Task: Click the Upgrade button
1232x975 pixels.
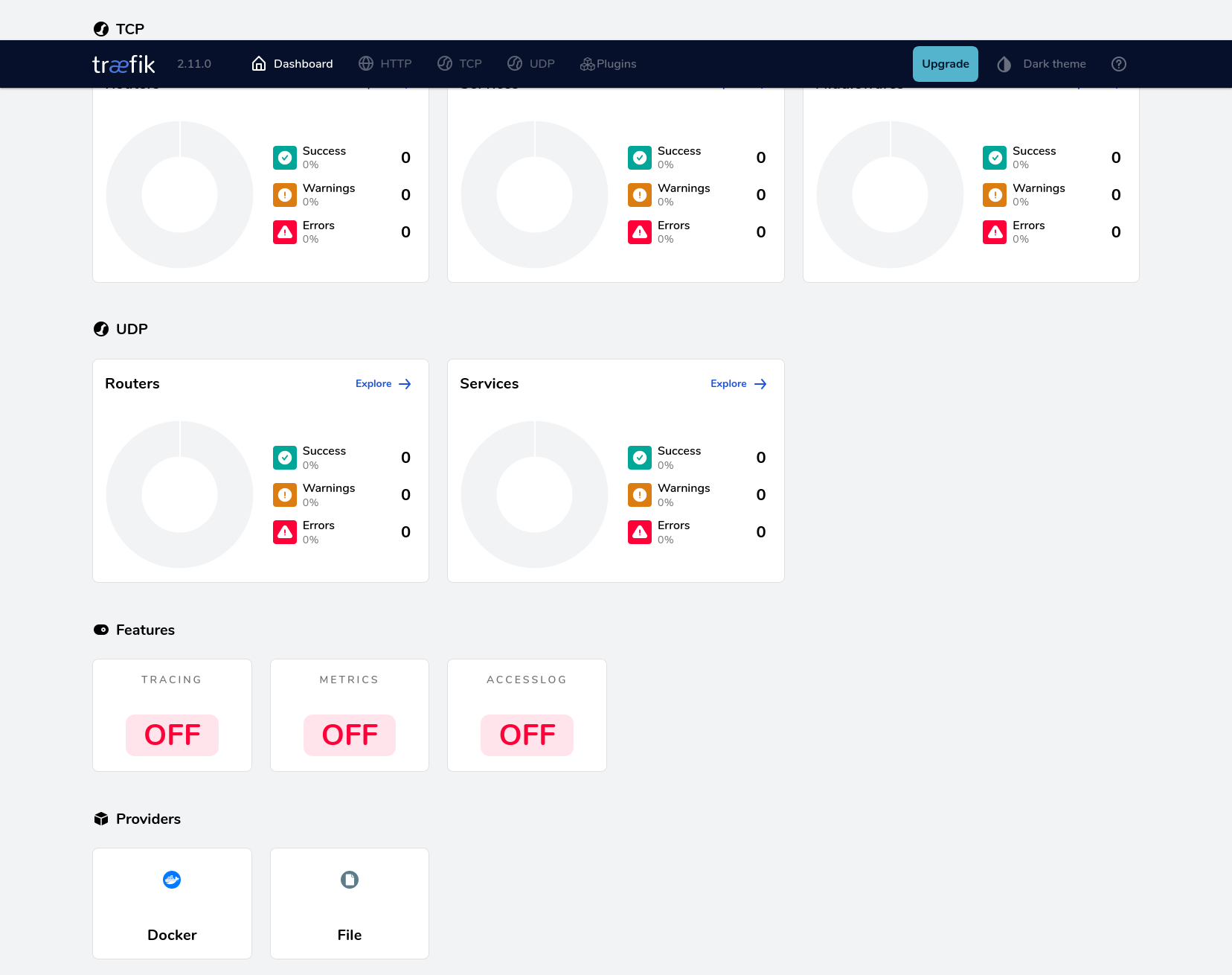Action: [946, 64]
